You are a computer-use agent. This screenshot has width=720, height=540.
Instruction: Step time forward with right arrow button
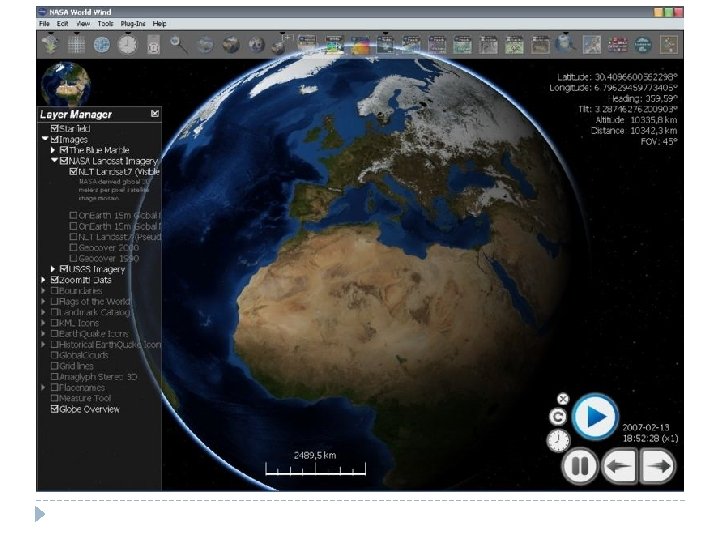point(658,467)
